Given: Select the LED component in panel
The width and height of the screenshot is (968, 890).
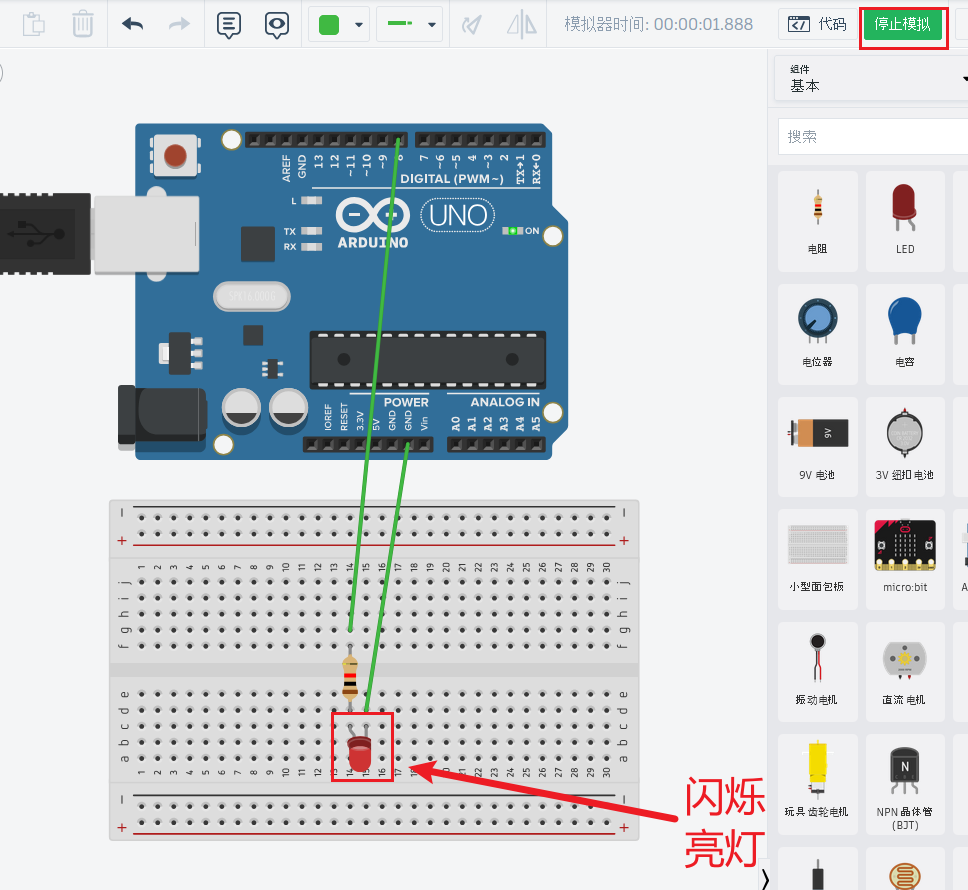Looking at the screenshot, I should point(905,222).
